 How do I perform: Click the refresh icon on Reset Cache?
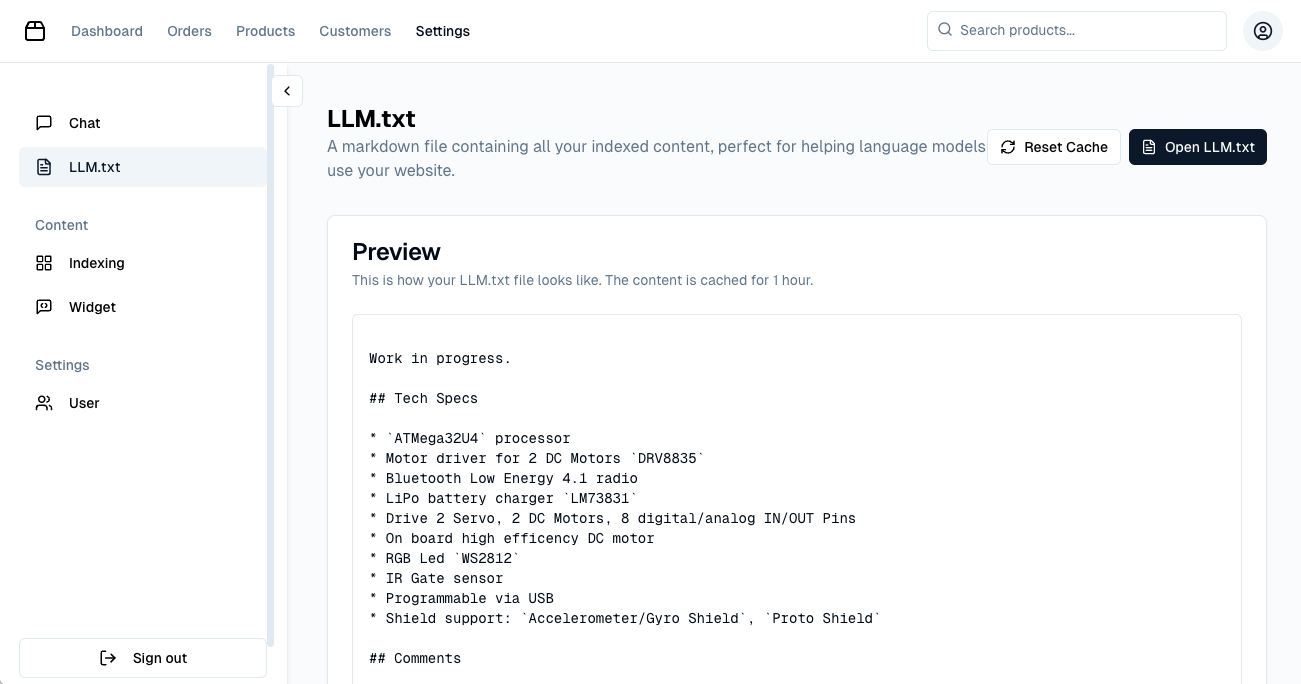click(1008, 147)
